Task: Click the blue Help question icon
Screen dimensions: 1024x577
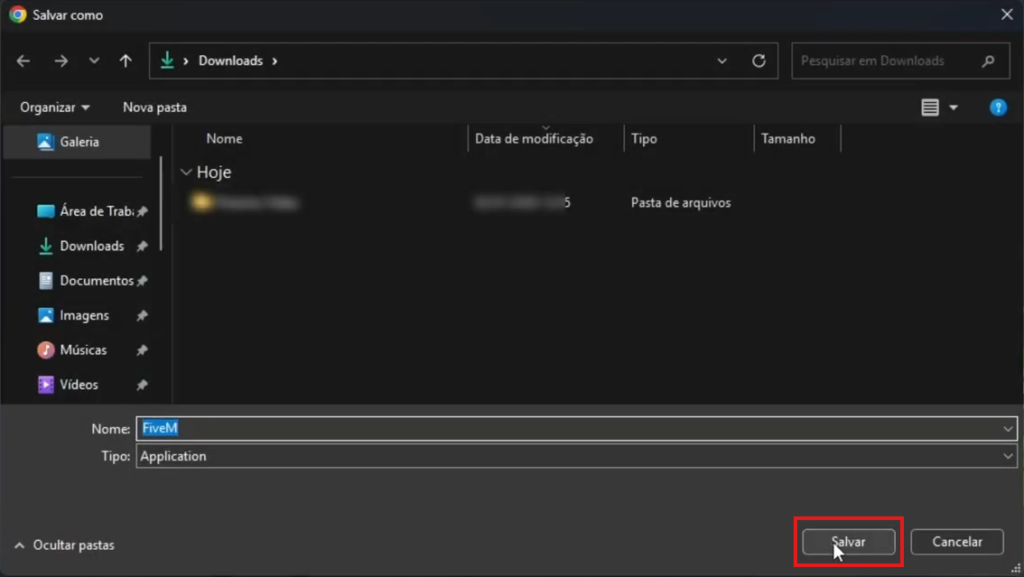Action: 997,108
